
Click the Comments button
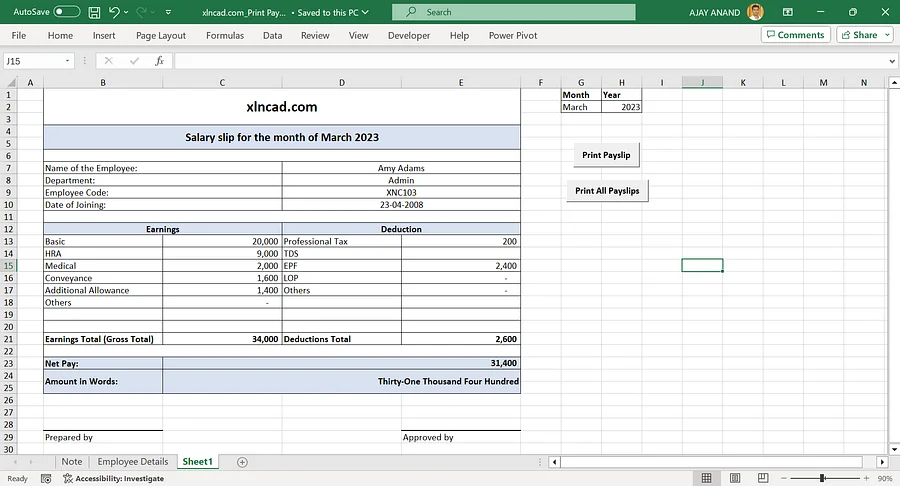pyautogui.click(x=796, y=35)
